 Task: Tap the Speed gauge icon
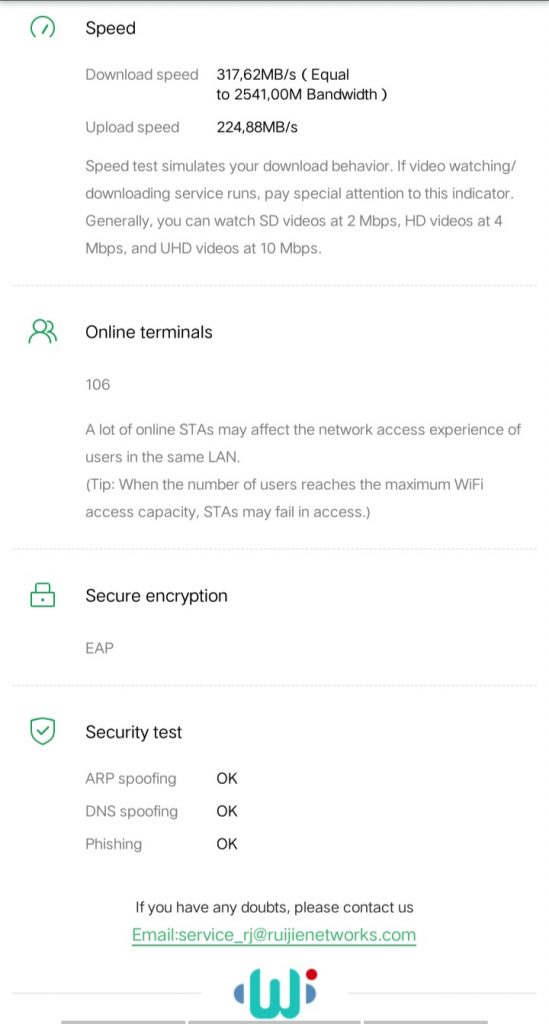point(43,28)
